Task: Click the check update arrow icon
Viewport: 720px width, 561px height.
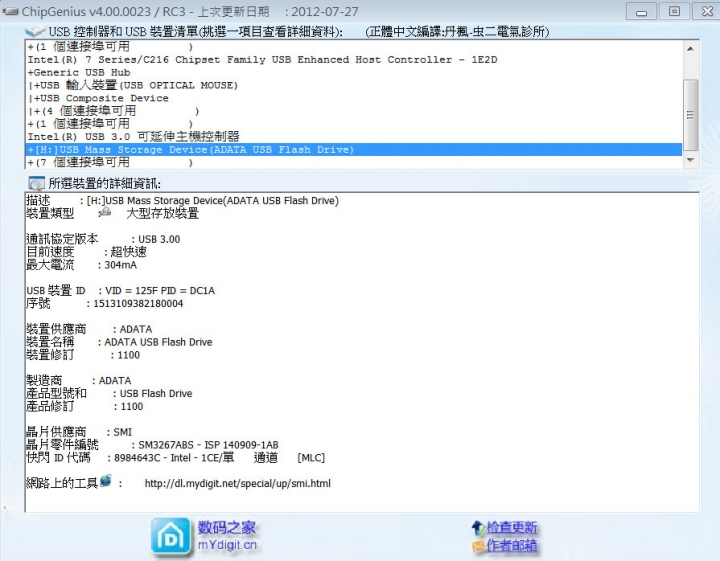Action: point(478,528)
